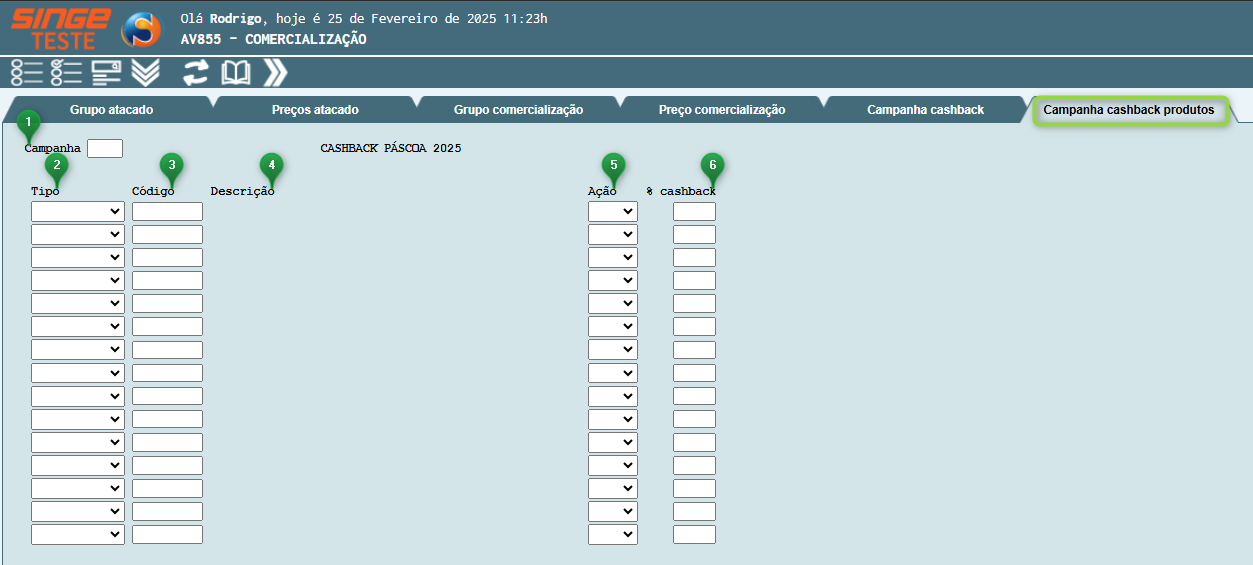This screenshot has height=565, width=1253.
Task: Click the Campanha input field
Action: [105, 148]
